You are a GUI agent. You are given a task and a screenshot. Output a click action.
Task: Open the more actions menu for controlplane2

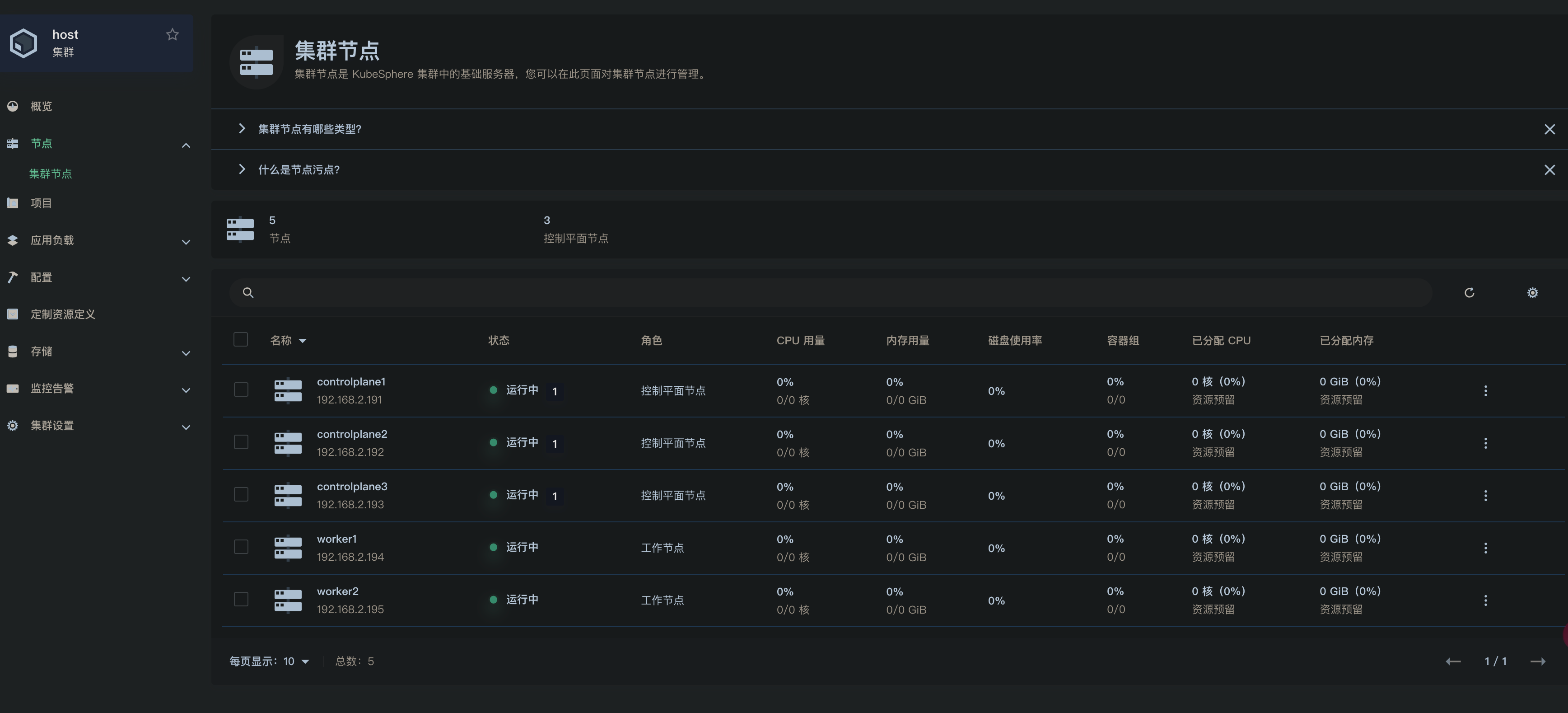[1485, 443]
